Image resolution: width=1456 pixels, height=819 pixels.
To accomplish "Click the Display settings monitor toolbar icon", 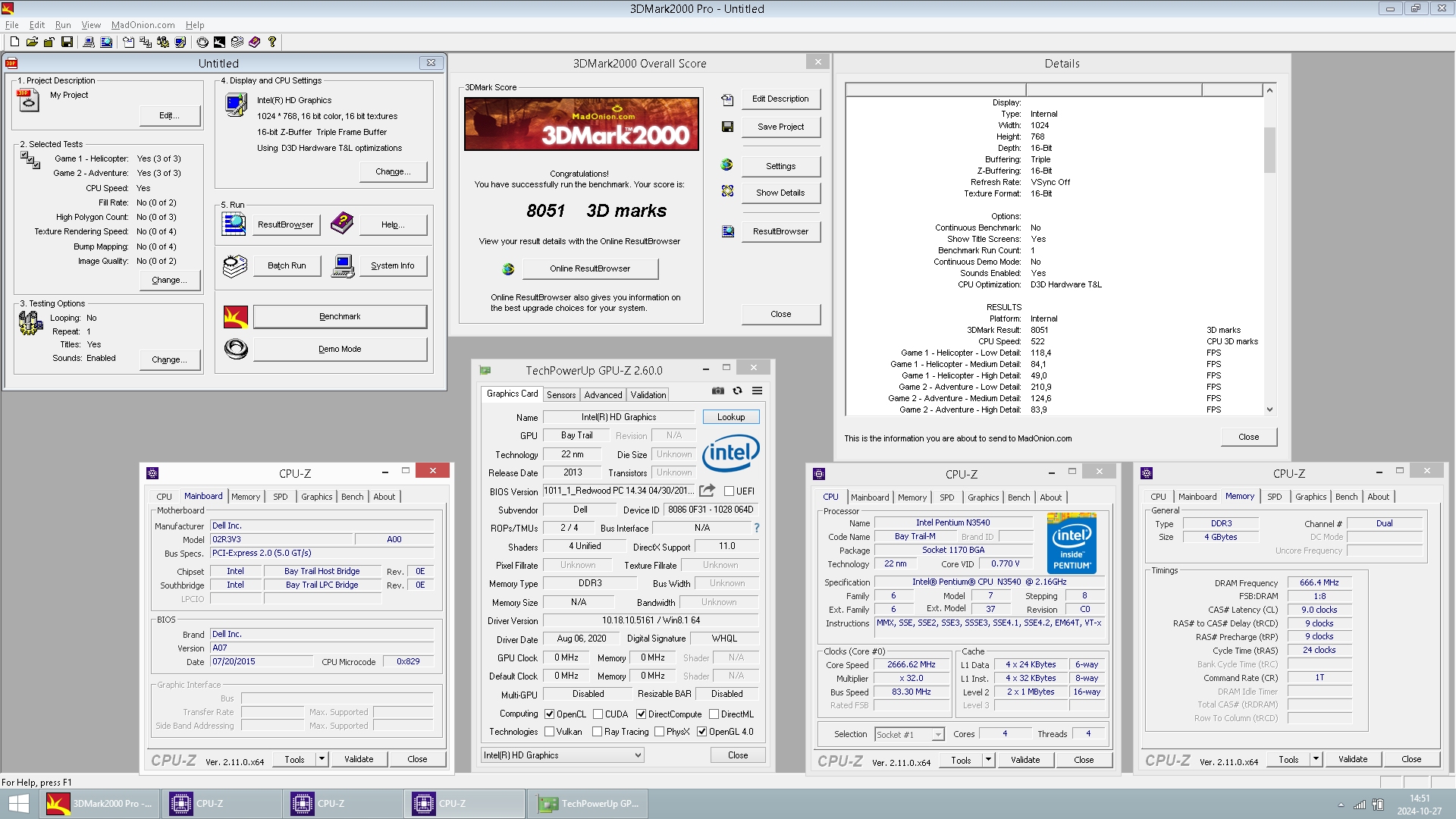I will point(180,42).
